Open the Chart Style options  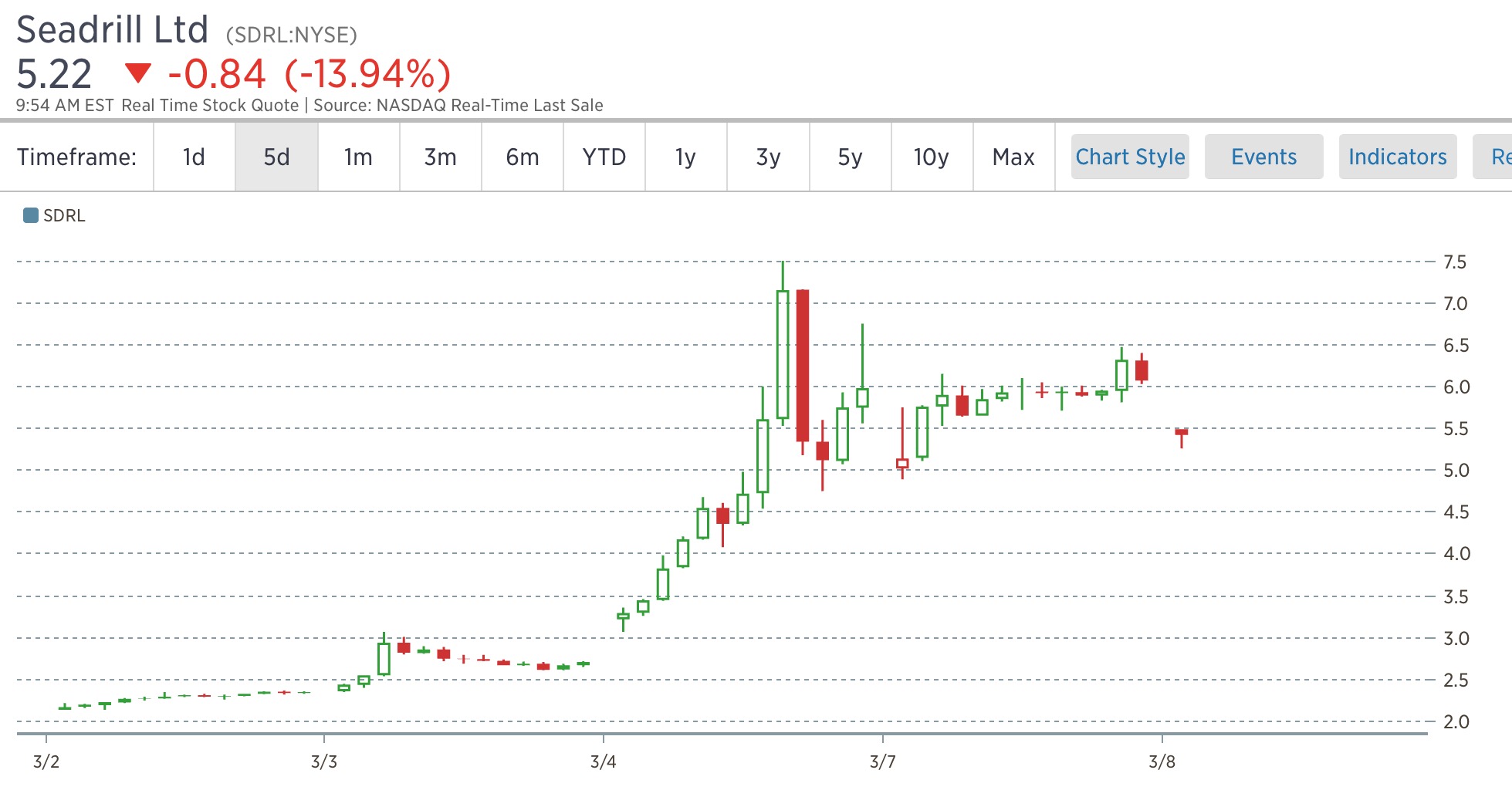[x=1130, y=157]
